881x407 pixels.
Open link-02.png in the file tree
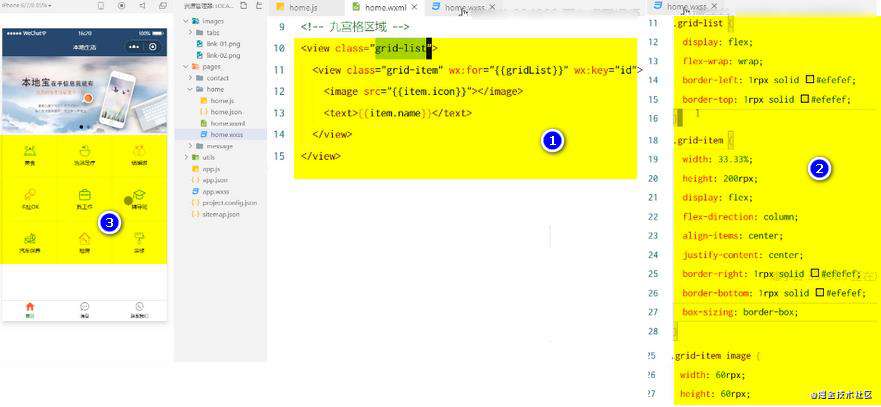(x=218, y=55)
